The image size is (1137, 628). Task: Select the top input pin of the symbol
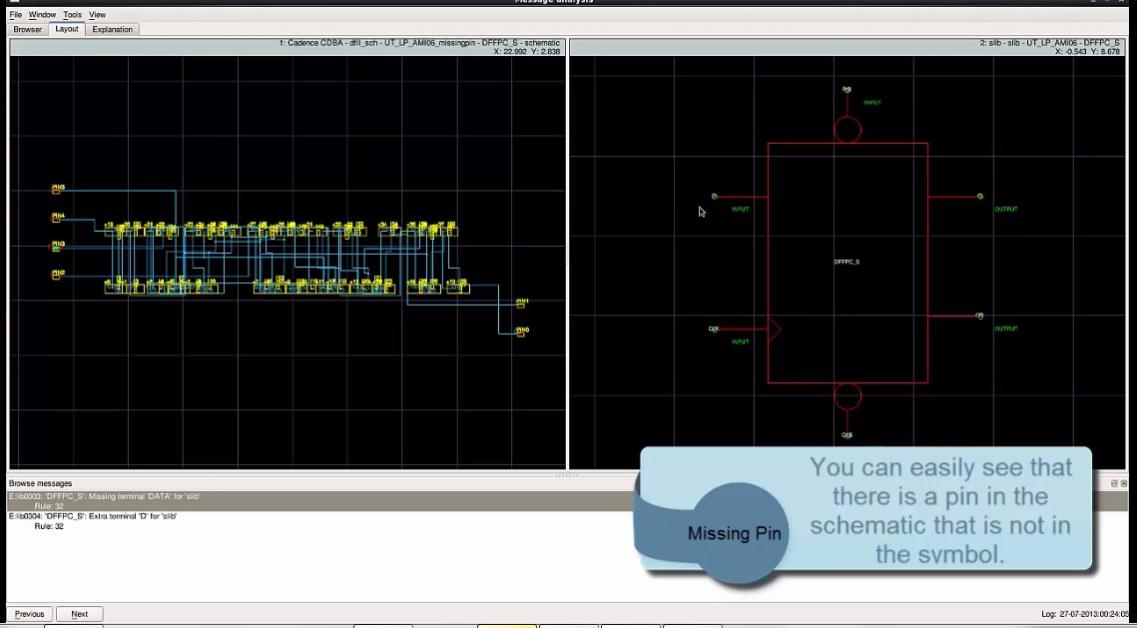pos(846,90)
